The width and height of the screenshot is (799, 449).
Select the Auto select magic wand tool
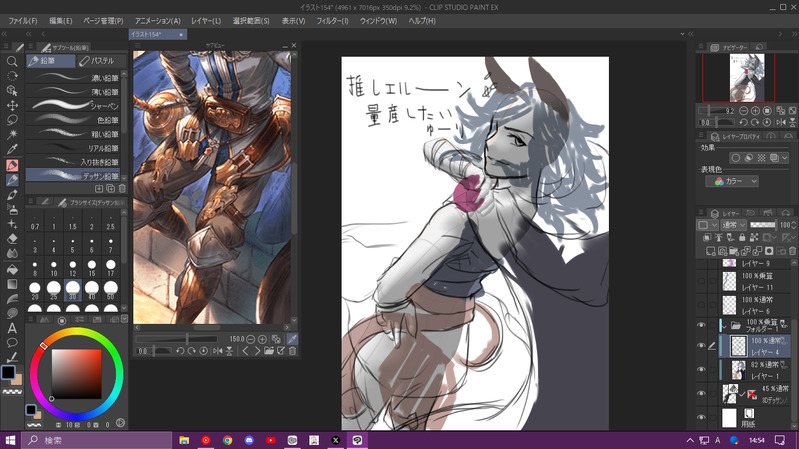(x=12, y=134)
